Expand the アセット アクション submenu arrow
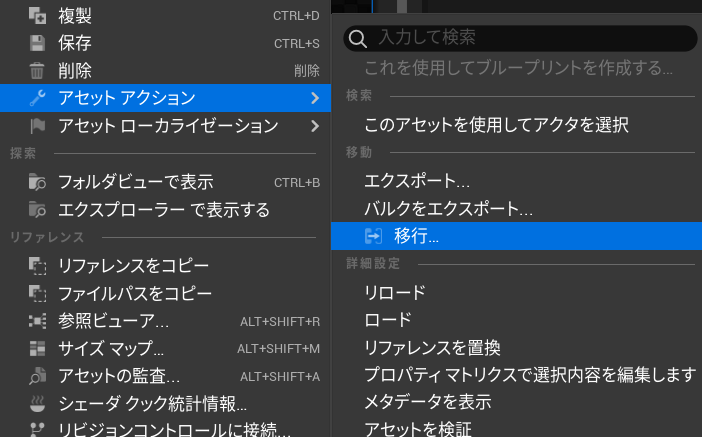Screen dimensions: 702x437 pyautogui.click(x=315, y=98)
